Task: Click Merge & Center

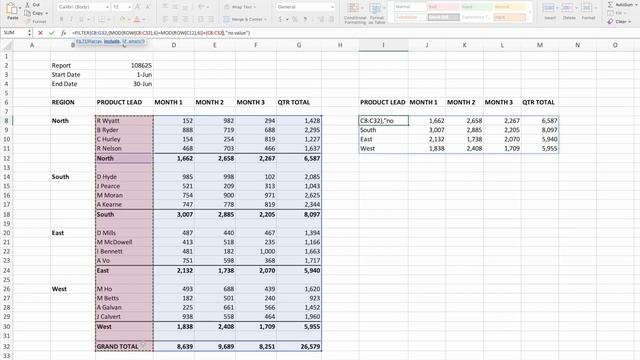Action: coord(245,19)
